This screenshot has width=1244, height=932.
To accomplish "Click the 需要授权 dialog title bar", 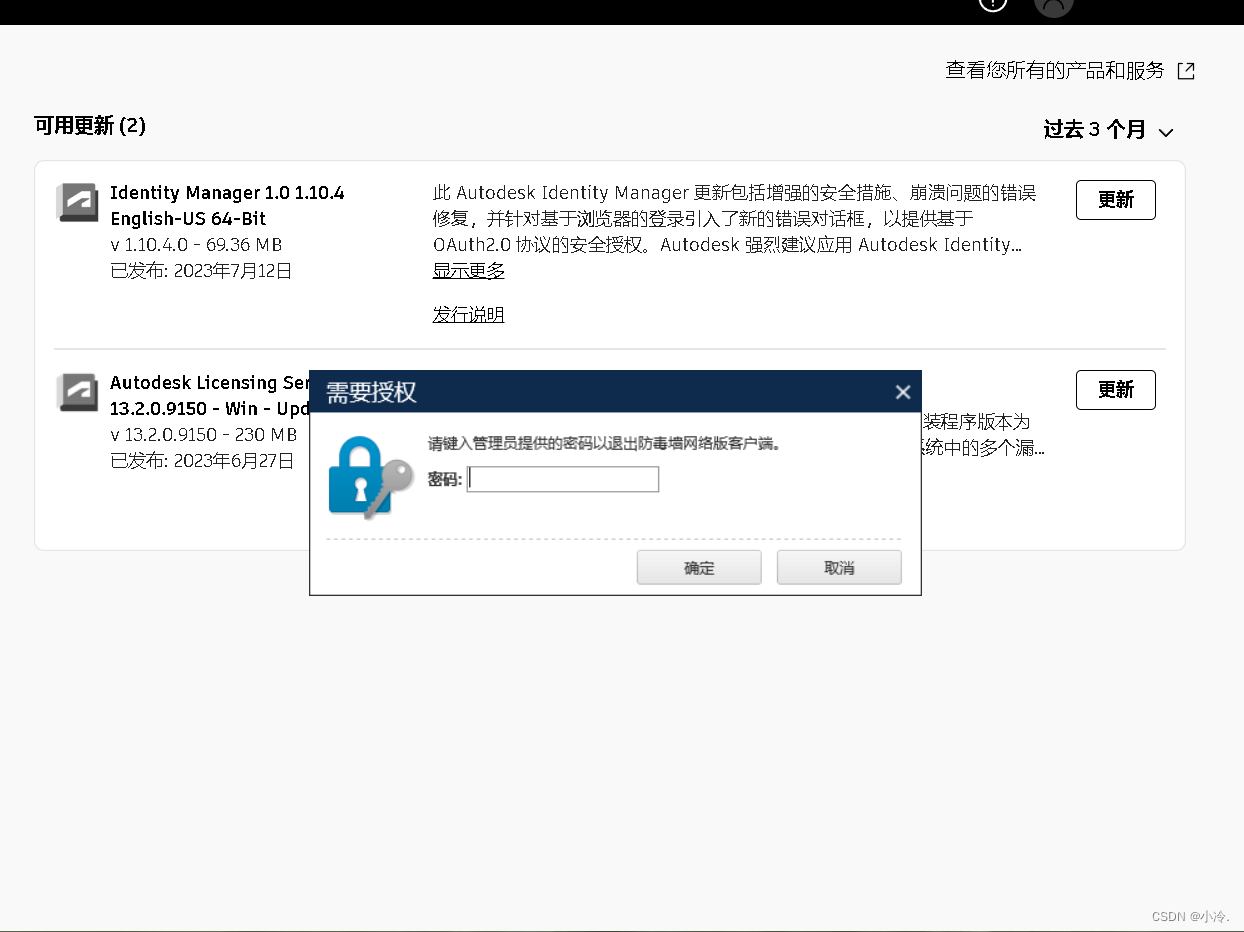I will click(x=600, y=392).
